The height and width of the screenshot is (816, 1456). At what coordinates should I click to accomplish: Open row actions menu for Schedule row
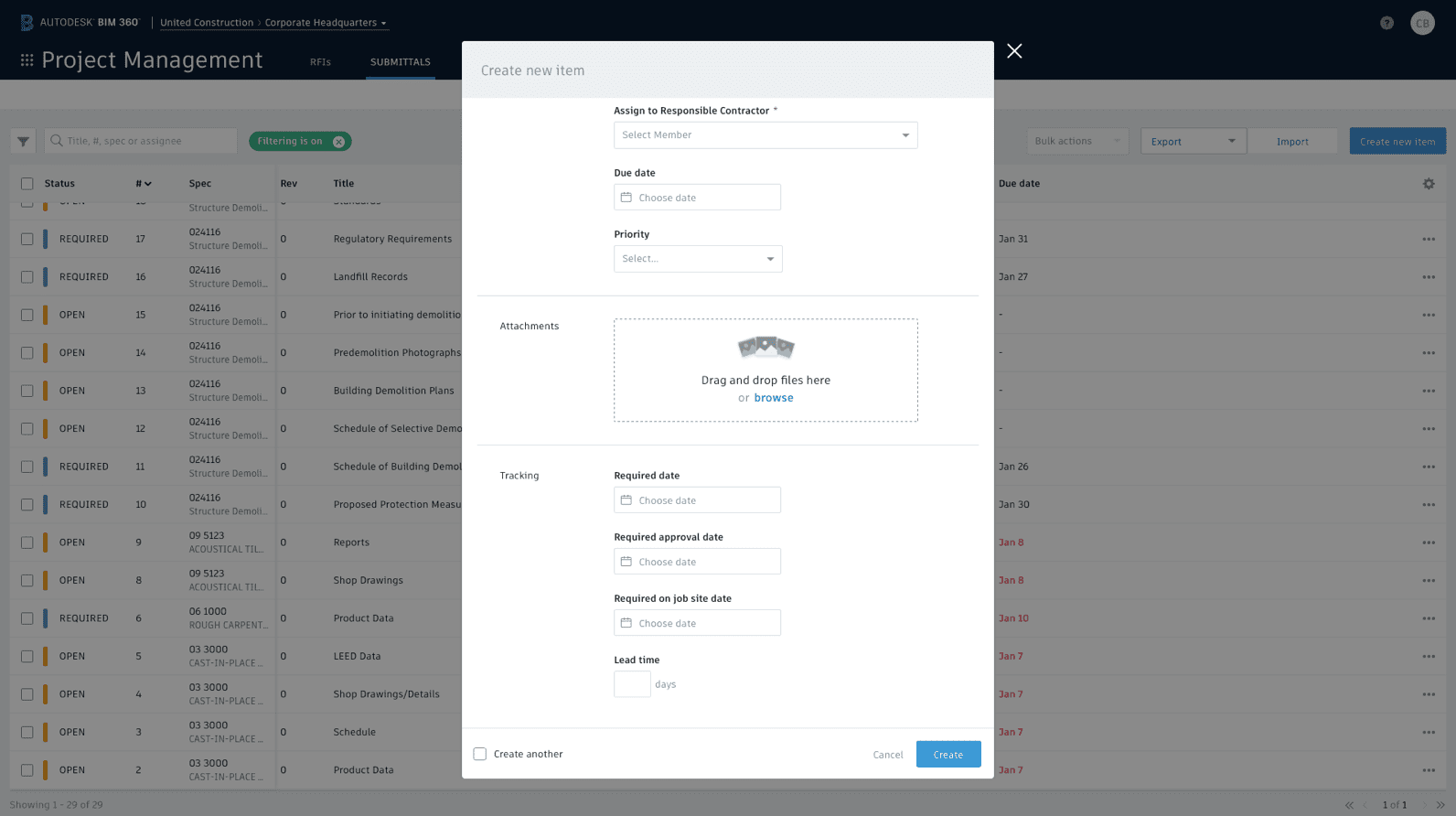tap(1429, 733)
